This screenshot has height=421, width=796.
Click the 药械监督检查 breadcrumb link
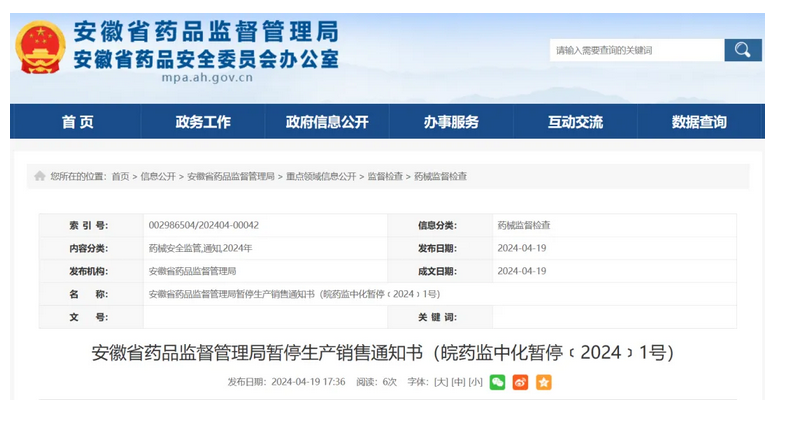(x=441, y=177)
